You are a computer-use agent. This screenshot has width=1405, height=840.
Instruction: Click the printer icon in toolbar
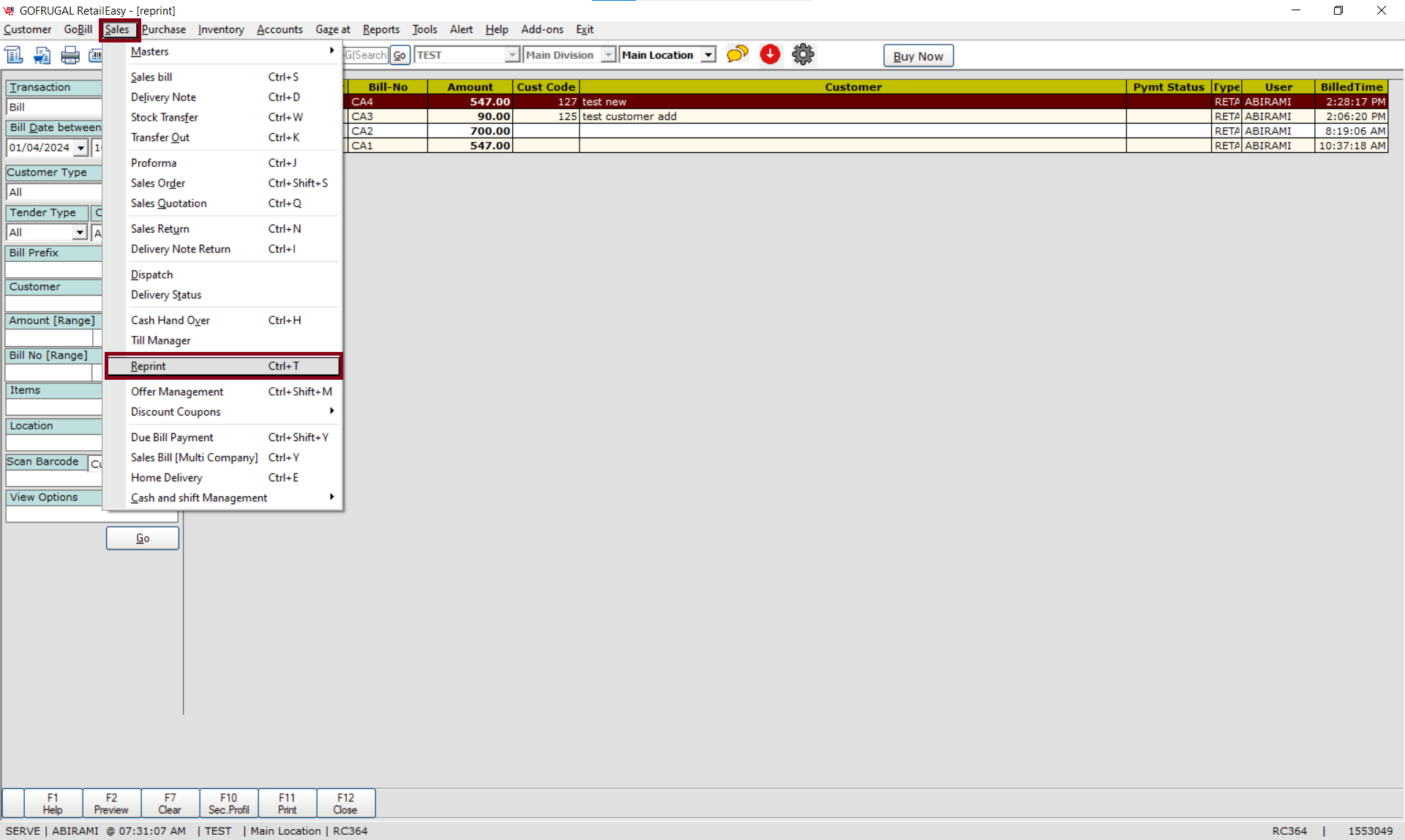coord(70,55)
